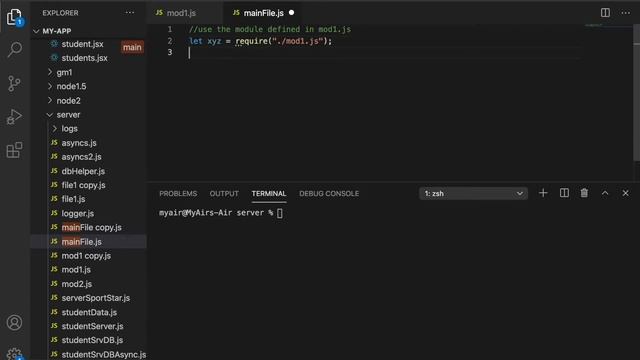
Task: Click the terminal prompt input
Action: click(x=280, y=213)
